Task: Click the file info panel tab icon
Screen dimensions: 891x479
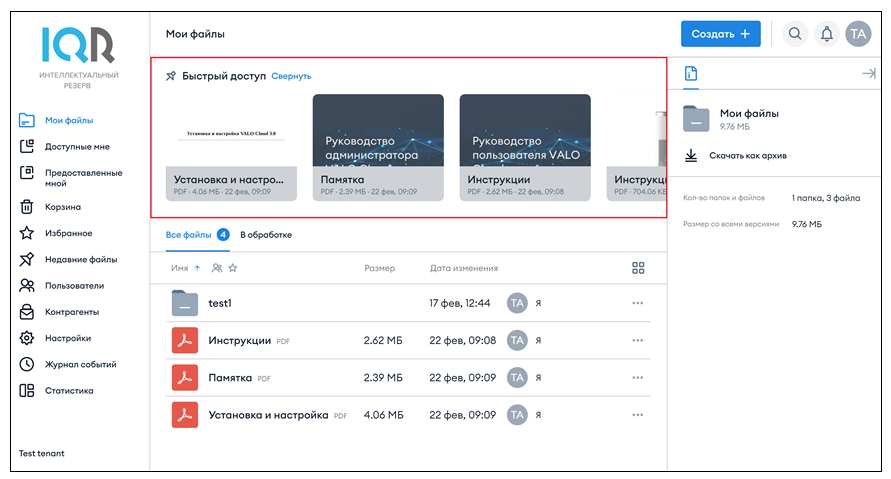Action: 690,73
